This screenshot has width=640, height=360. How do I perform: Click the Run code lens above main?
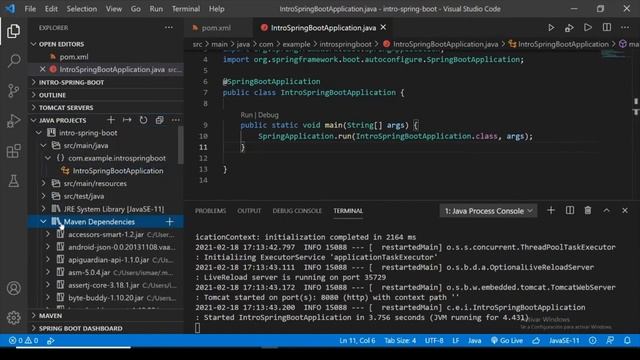[247, 115]
